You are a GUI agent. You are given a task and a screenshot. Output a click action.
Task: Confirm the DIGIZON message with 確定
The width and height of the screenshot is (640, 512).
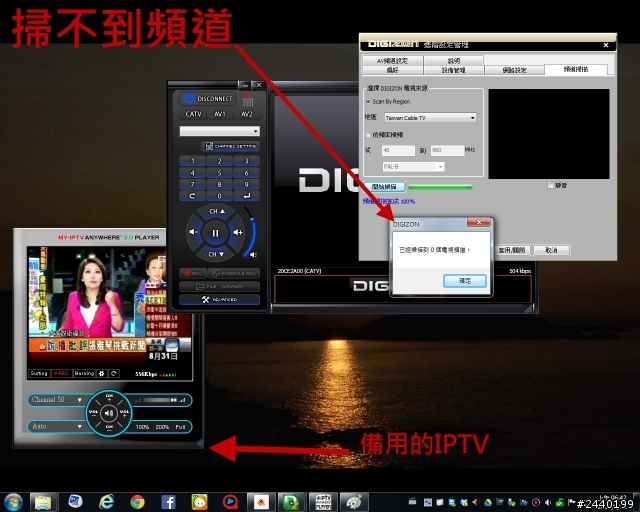coord(464,281)
